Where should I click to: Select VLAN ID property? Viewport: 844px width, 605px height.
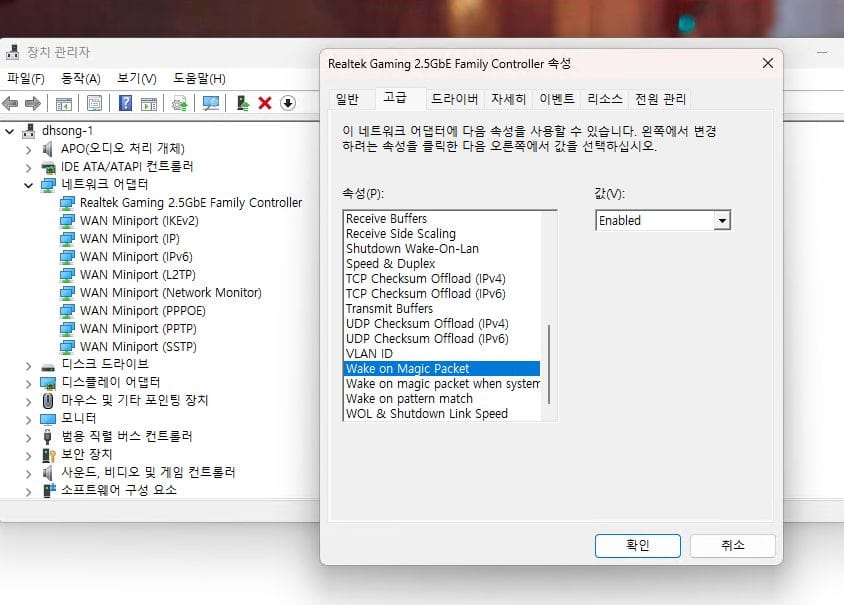point(441,354)
